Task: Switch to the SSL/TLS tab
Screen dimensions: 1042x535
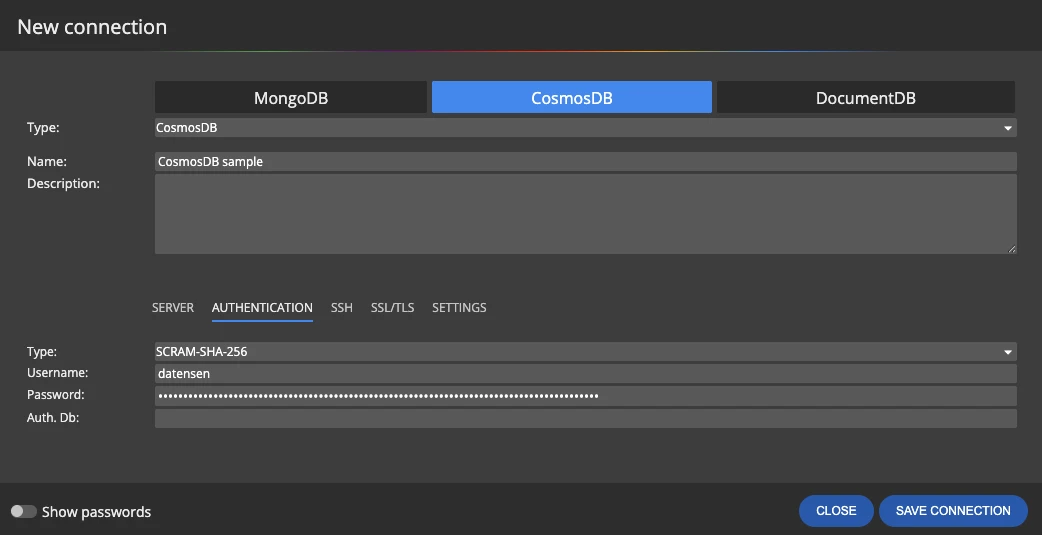Action: tap(392, 308)
